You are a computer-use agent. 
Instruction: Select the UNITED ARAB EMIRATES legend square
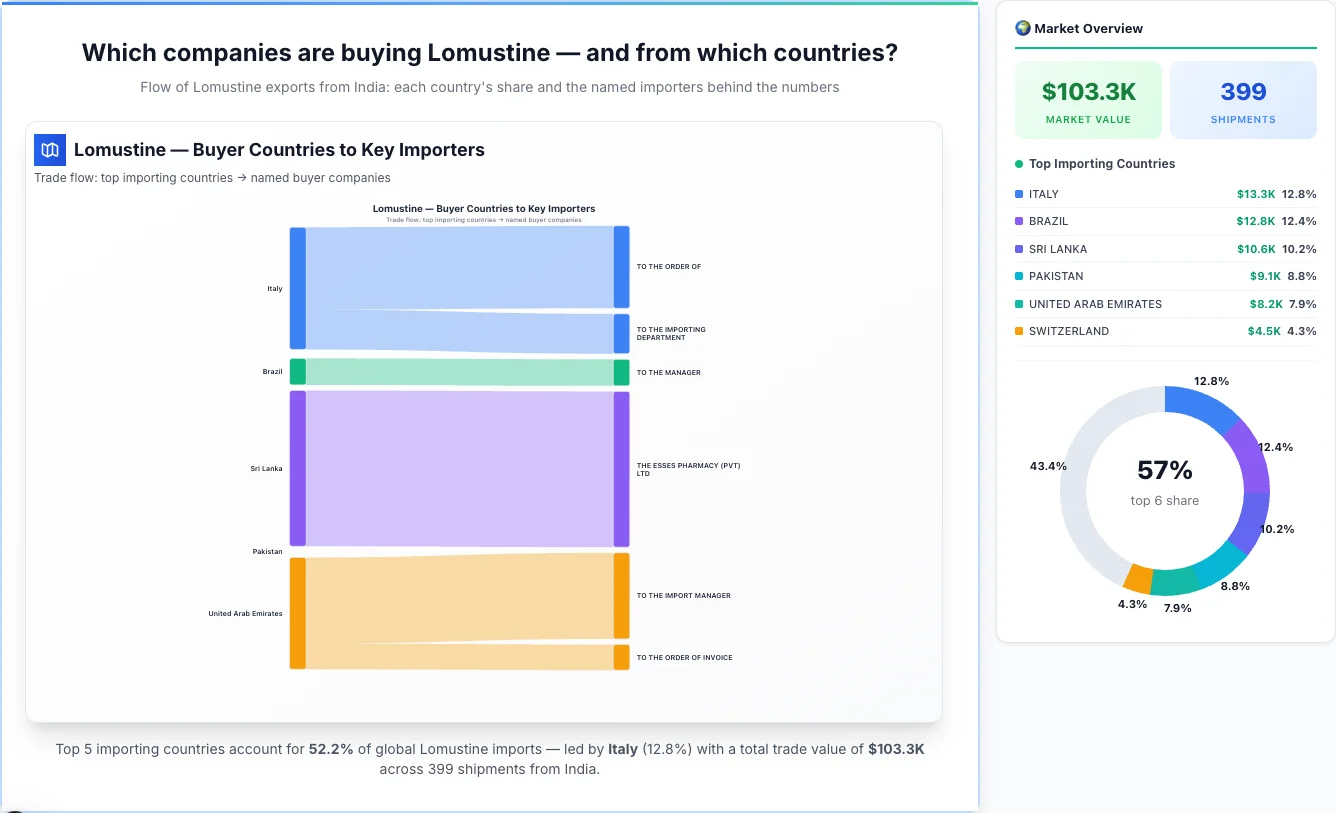tap(1020, 304)
